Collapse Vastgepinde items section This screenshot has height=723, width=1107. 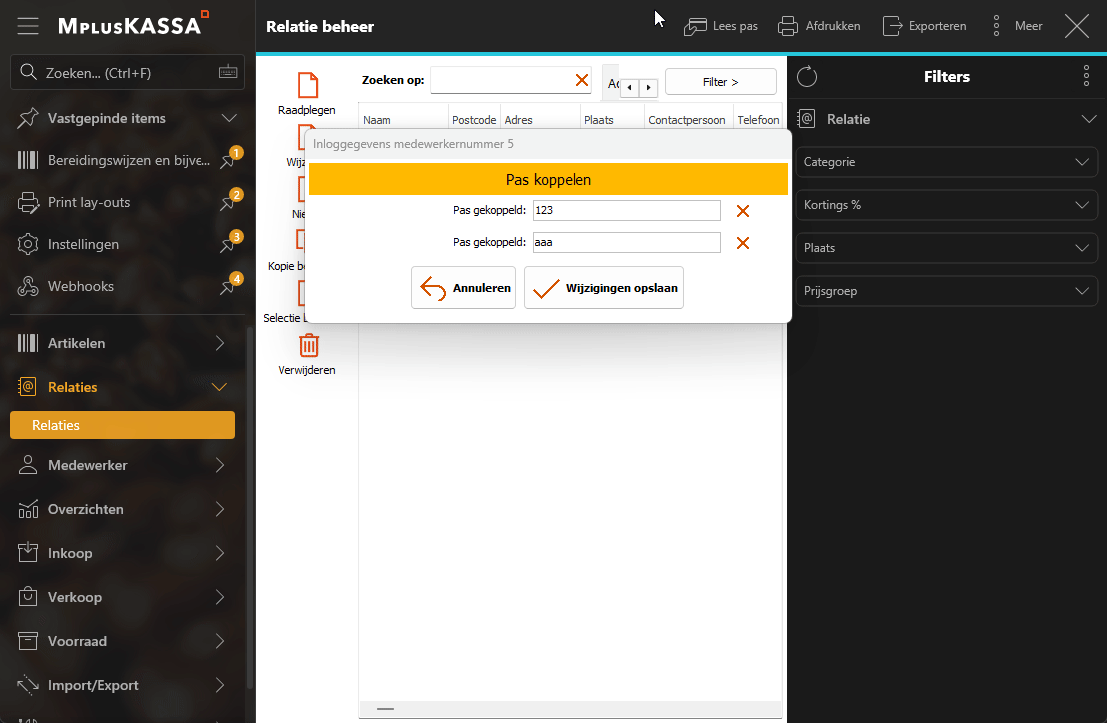point(229,118)
